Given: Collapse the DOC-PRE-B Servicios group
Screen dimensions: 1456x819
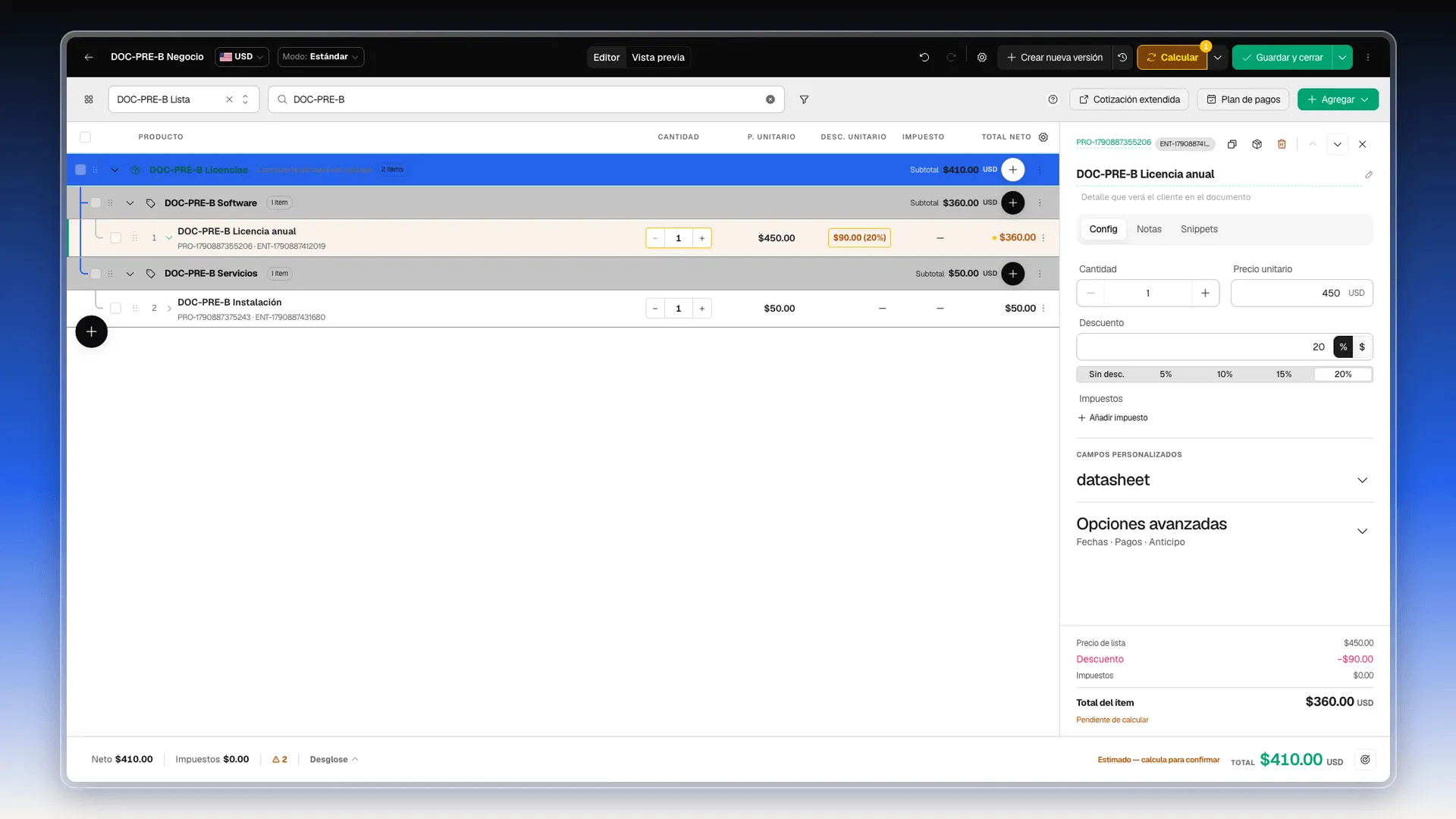Looking at the screenshot, I should pyautogui.click(x=130, y=274).
